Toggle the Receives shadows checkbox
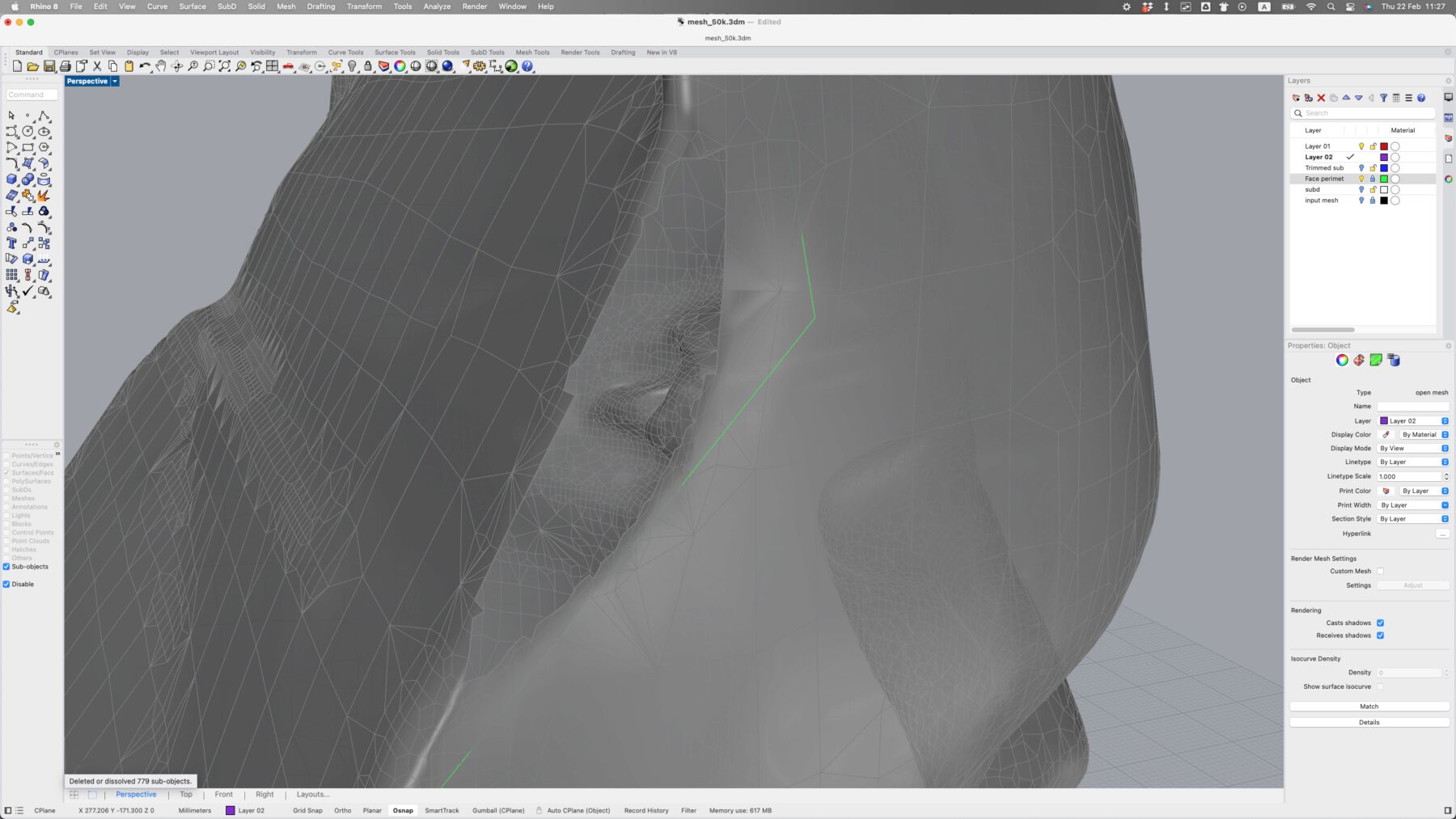 tap(1381, 635)
